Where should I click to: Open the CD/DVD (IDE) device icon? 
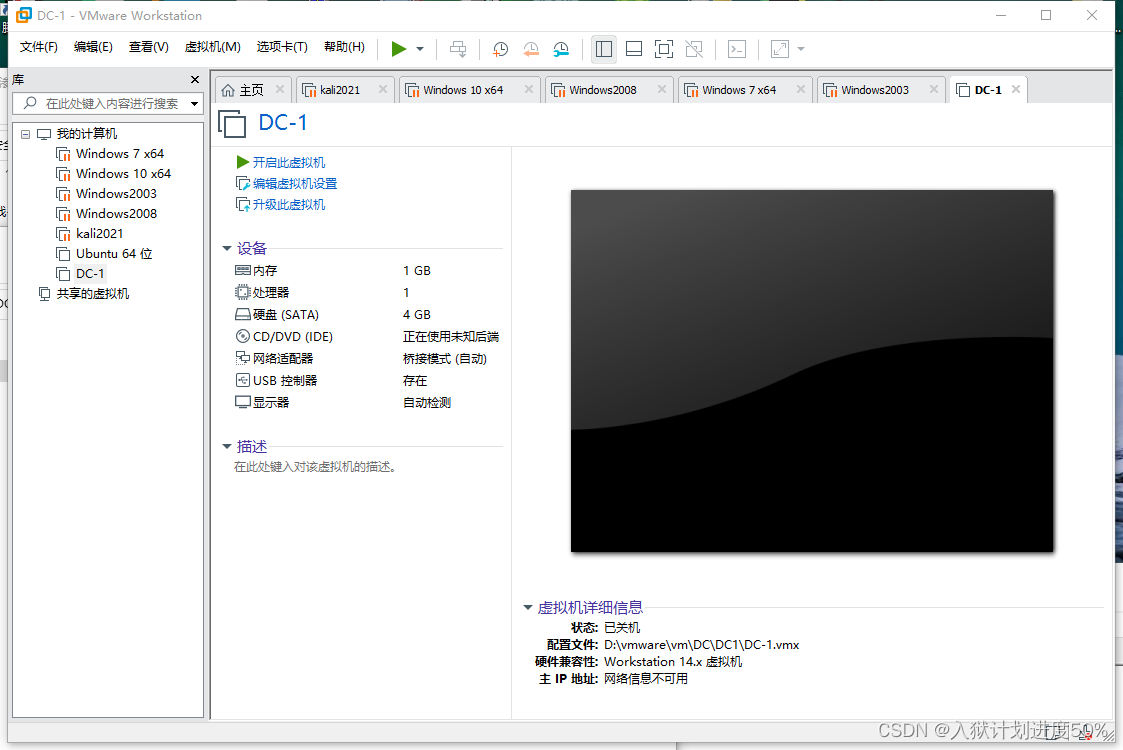pos(241,336)
